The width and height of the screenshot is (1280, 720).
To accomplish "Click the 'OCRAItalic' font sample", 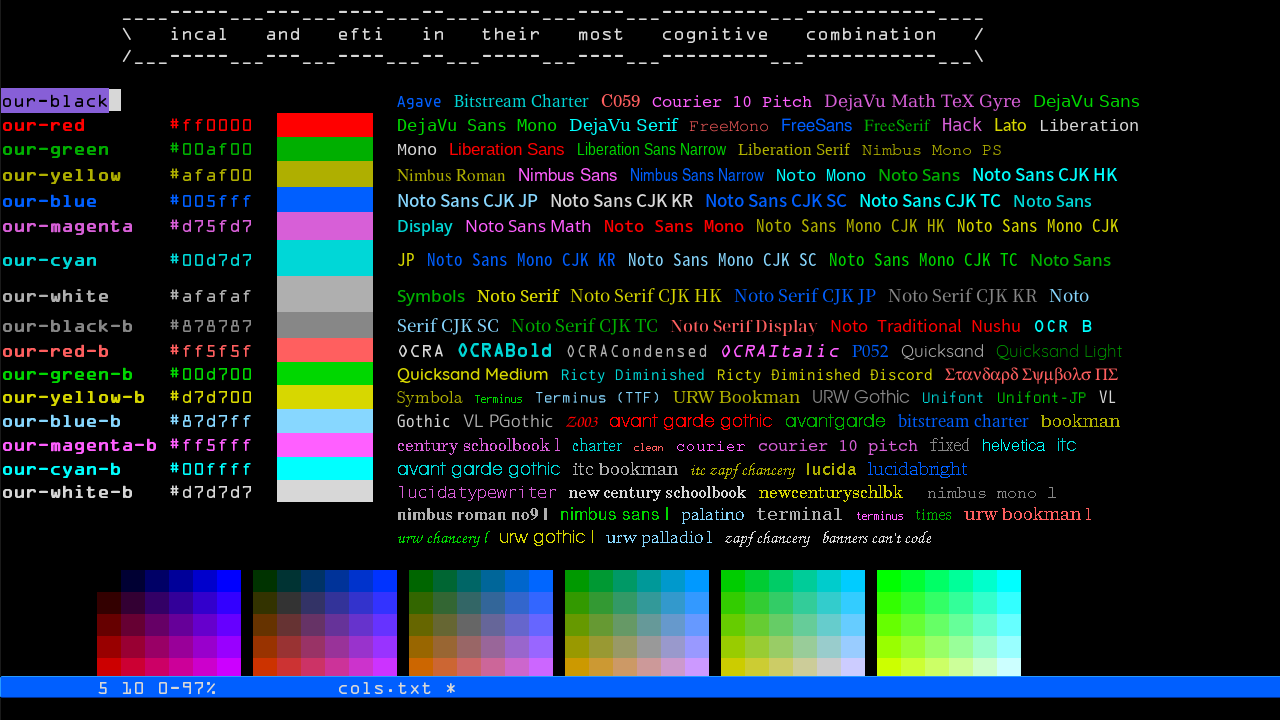I will [x=780, y=351].
